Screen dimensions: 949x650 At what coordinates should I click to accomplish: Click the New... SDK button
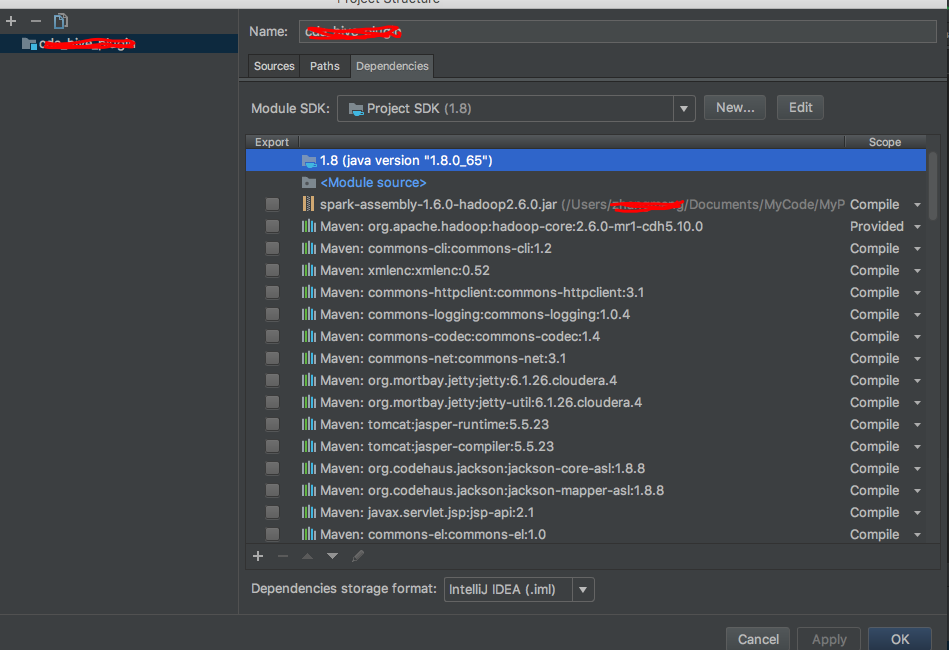pos(735,108)
